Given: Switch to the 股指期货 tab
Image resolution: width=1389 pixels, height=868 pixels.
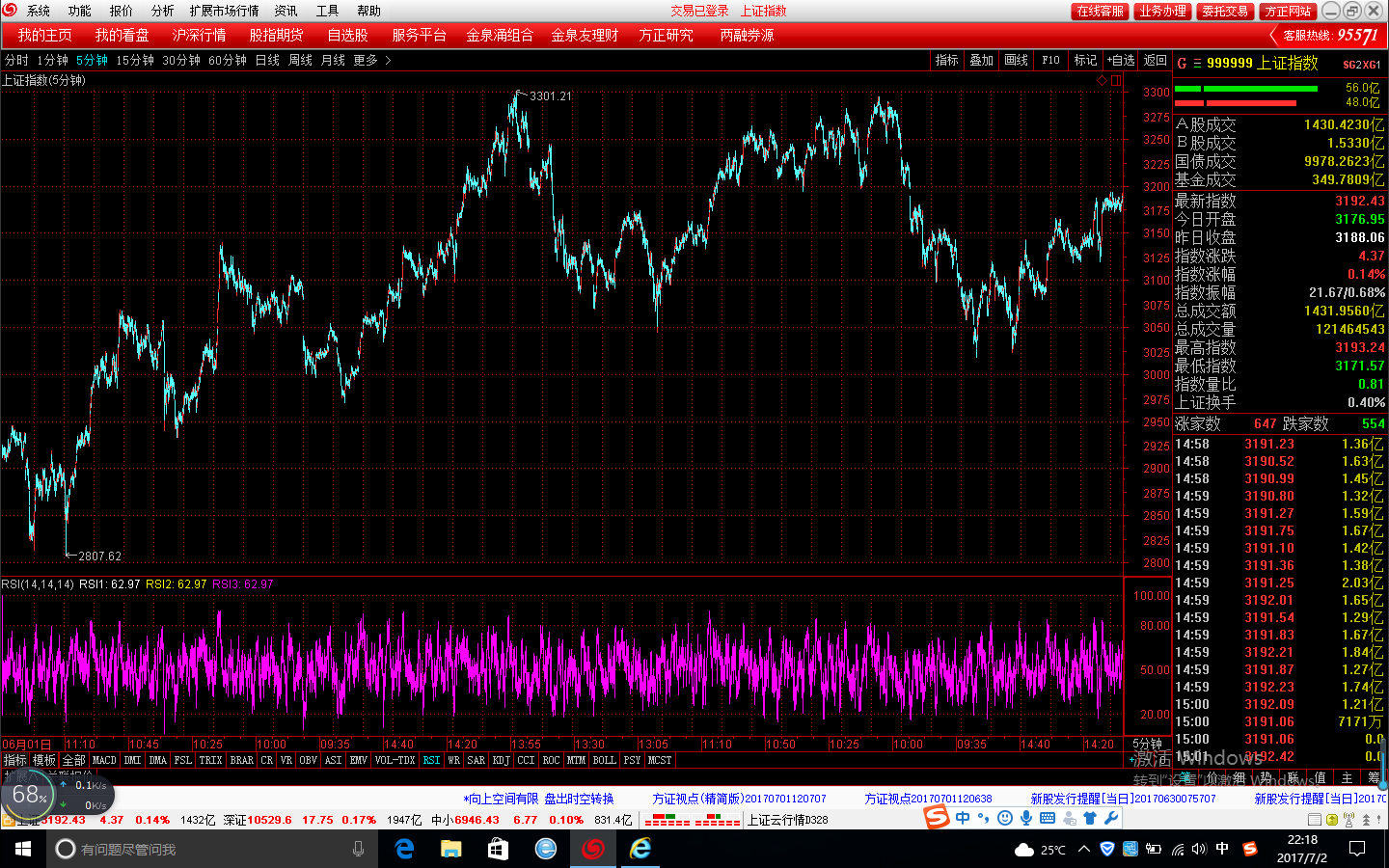Looking at the screenshot, I should (x=276, y=35).
